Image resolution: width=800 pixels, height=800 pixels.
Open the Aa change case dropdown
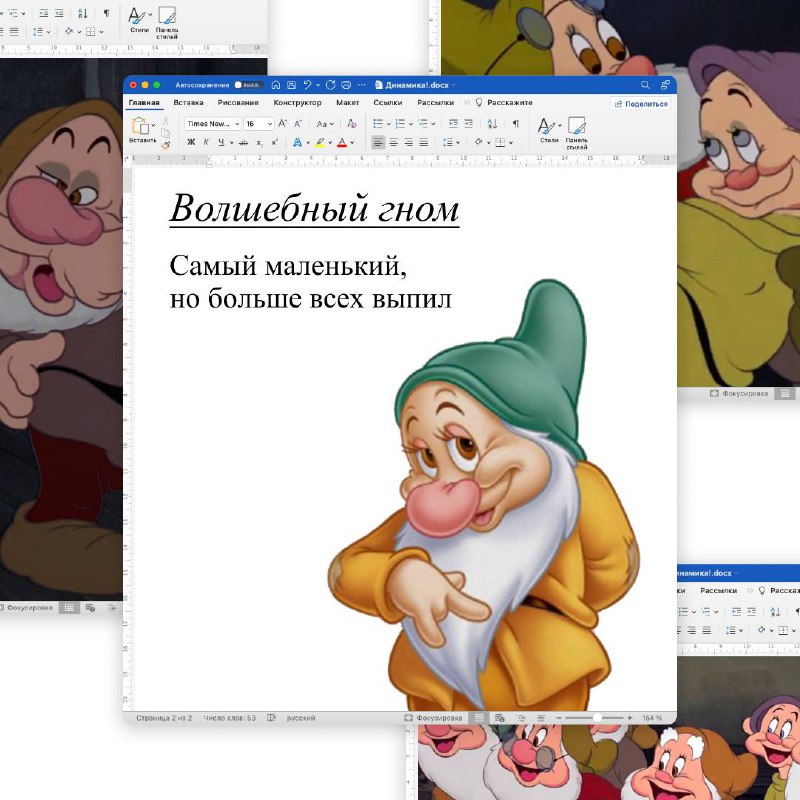324,123
